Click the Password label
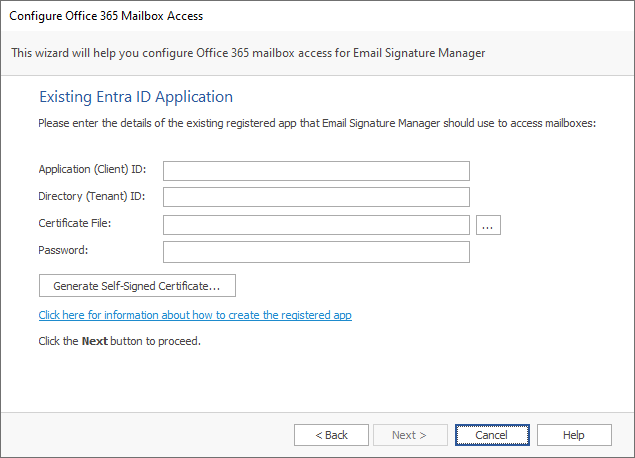Image resolution: width=635 pixels, height=458 pixels. pos(63,250)
